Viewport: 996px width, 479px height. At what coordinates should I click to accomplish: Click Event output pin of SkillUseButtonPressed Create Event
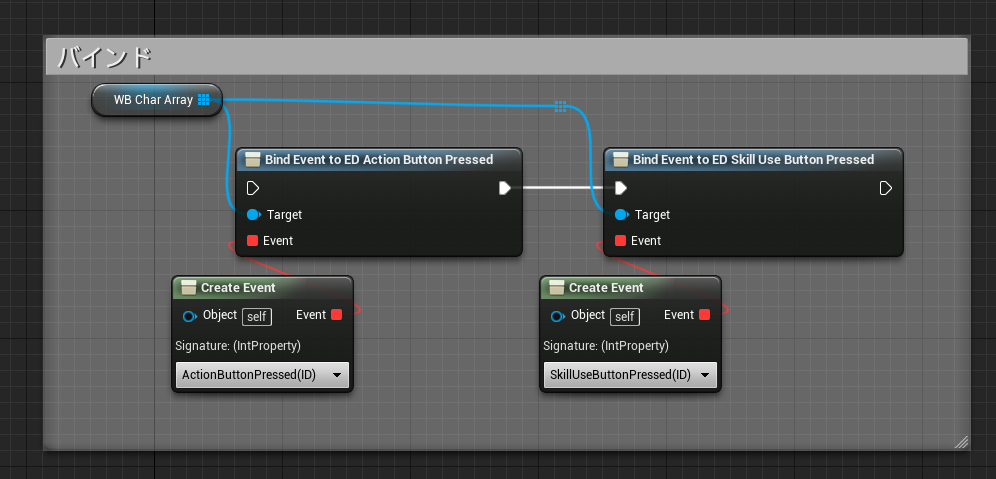coord(704,314)
